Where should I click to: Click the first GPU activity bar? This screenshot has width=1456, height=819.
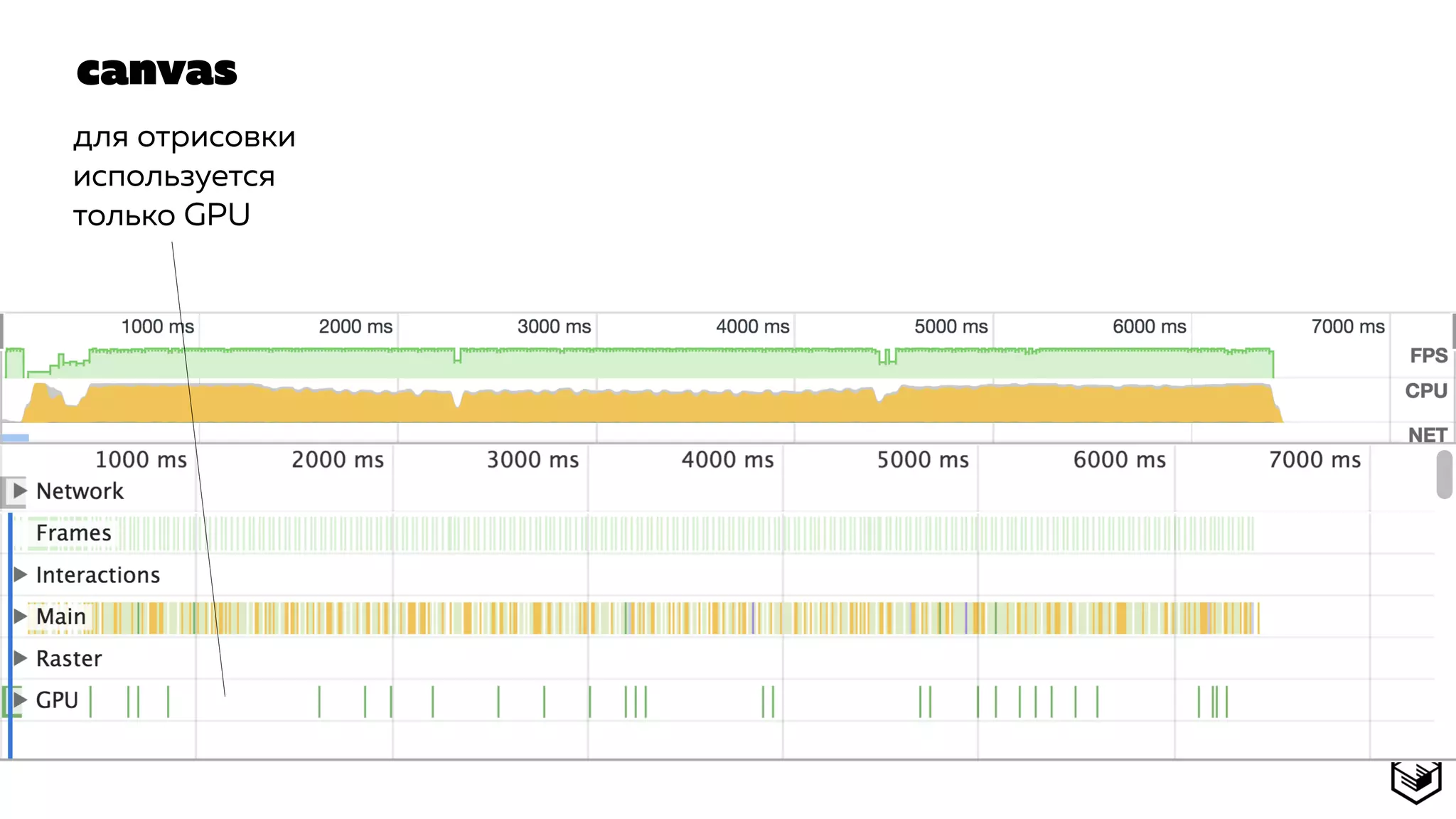[x=90, y=702]
